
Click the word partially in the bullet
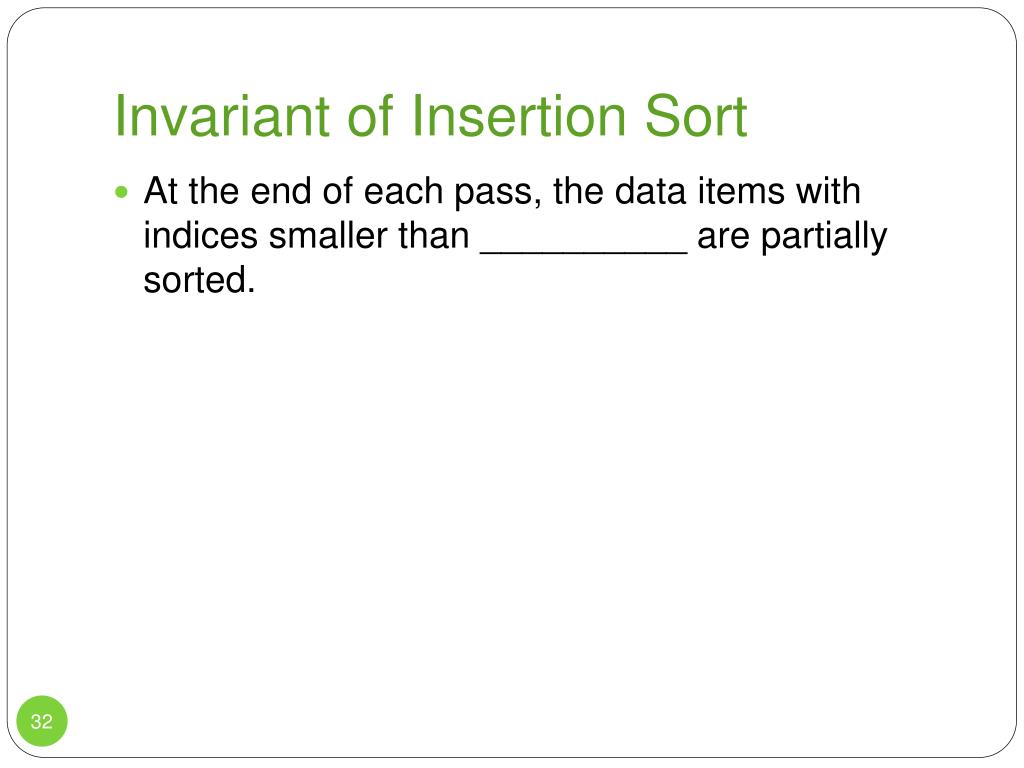point(824,237)
